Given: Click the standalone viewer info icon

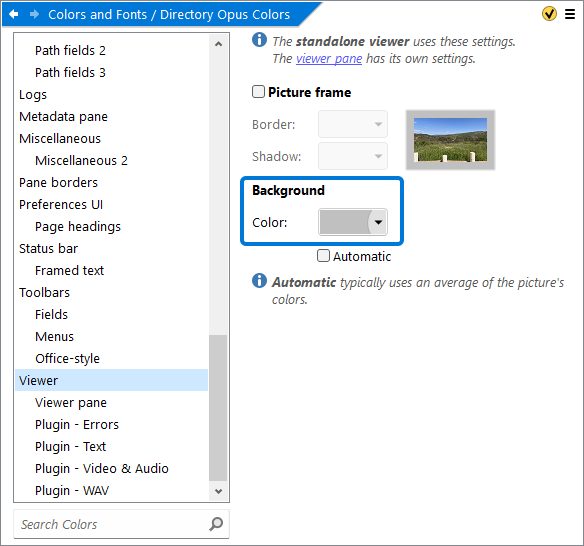Looking at the screenshot, I should pyautogui.click(x=259, y=39).
